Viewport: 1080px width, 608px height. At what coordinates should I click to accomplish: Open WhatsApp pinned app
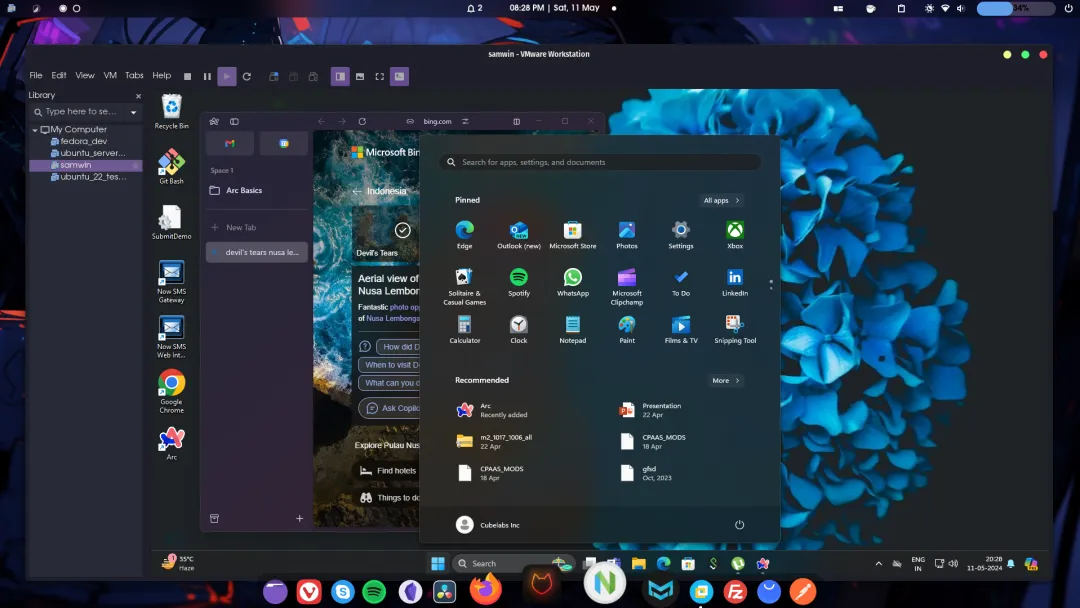pos(572,282)
